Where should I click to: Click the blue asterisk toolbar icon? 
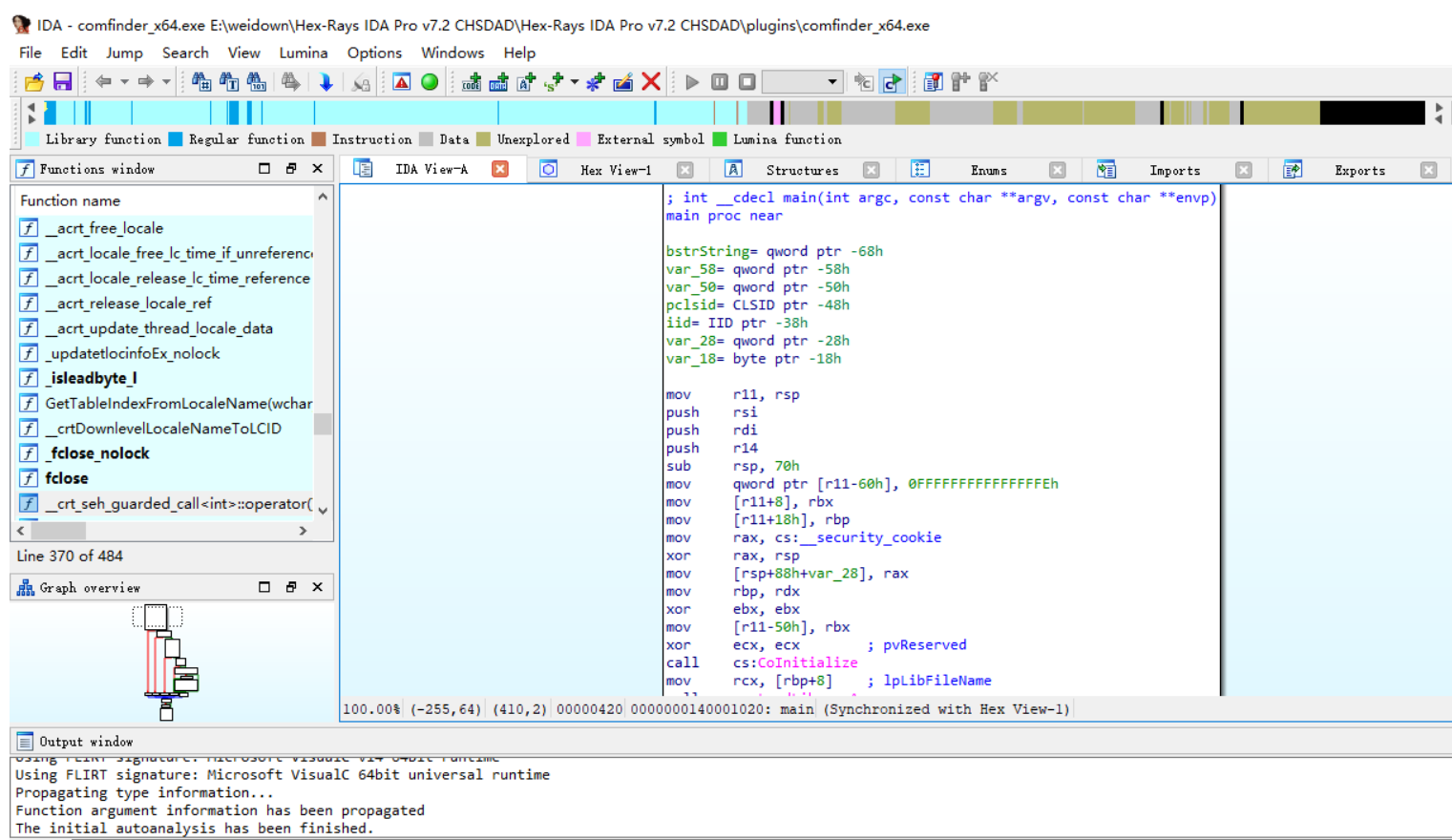coord(595,82)
